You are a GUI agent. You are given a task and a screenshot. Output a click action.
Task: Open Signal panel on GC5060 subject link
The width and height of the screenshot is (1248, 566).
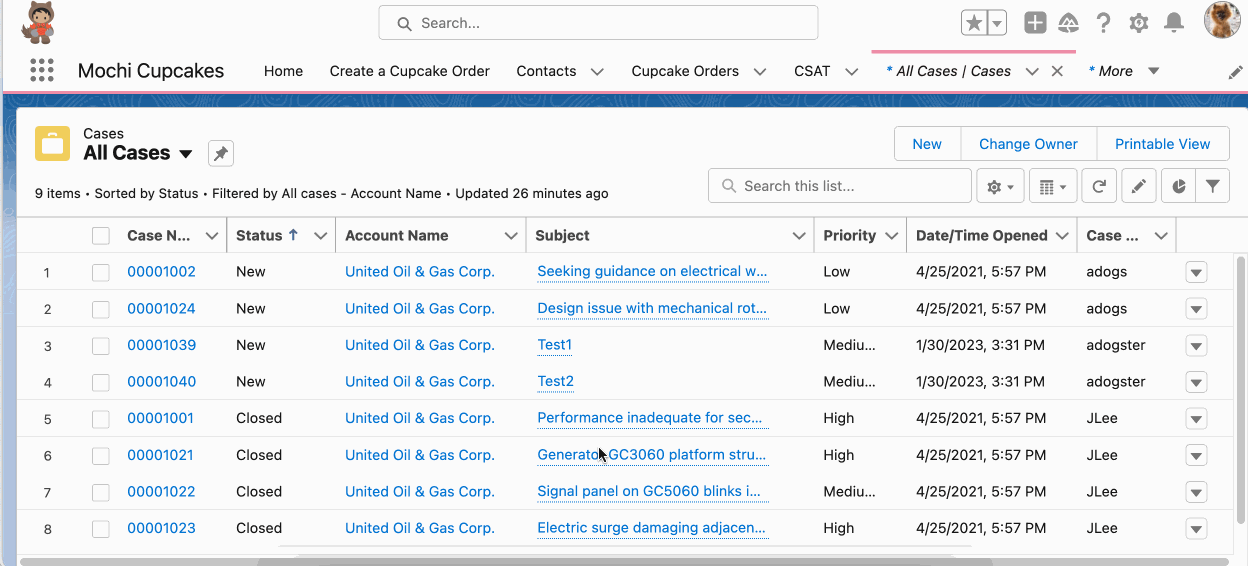click(649, 491)
